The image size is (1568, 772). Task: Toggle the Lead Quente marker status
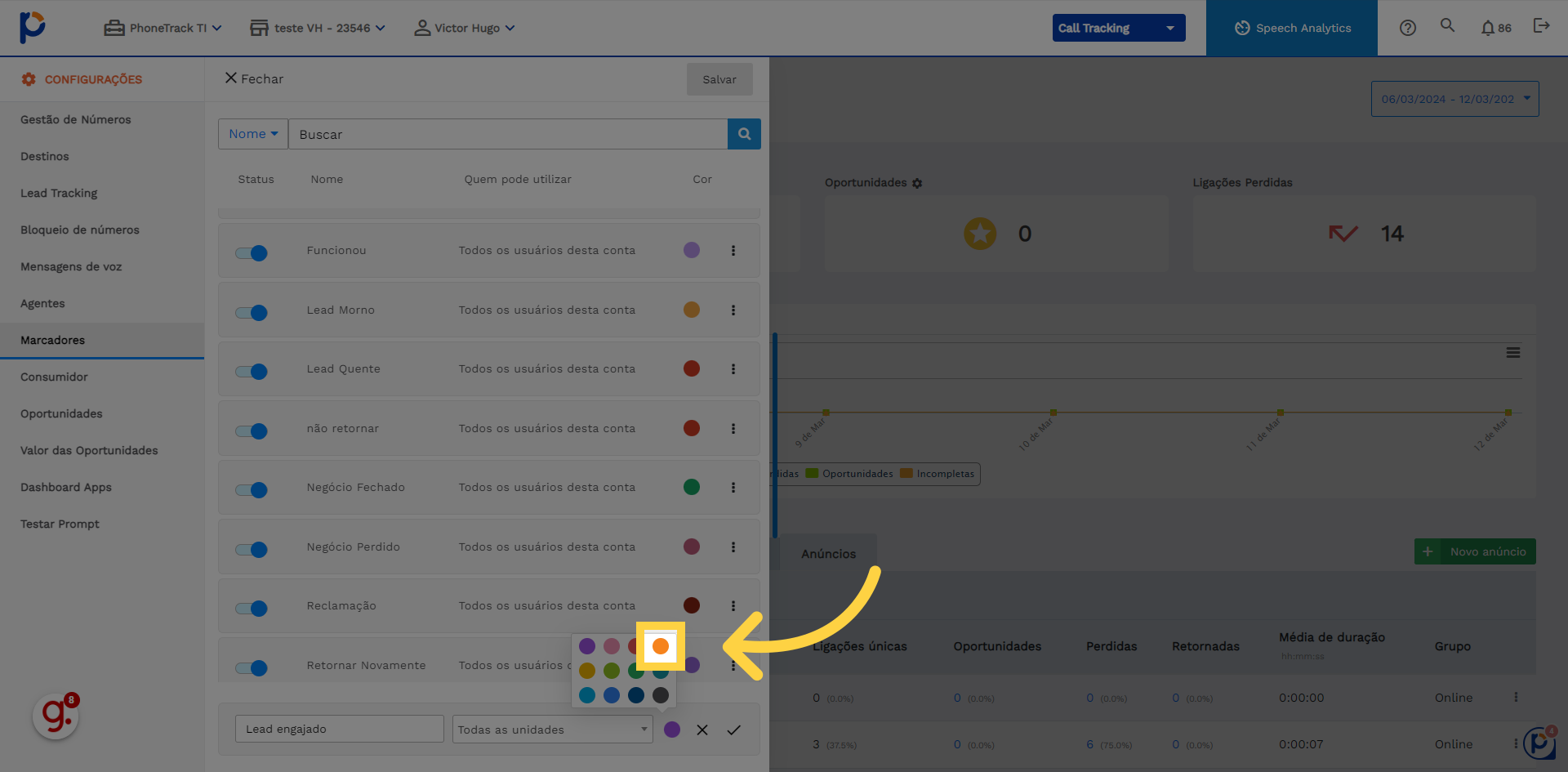(252, 372)
